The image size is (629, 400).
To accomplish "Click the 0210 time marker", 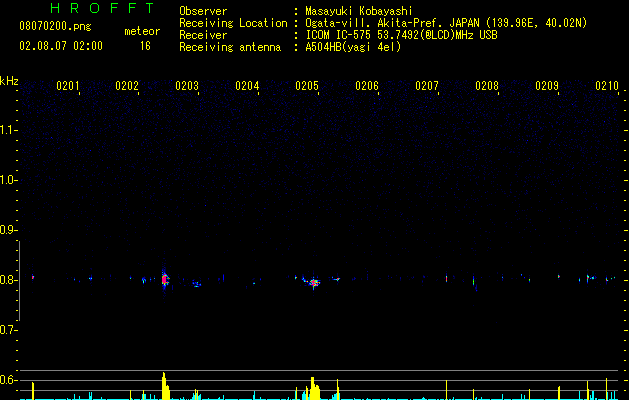I will 607,86.
